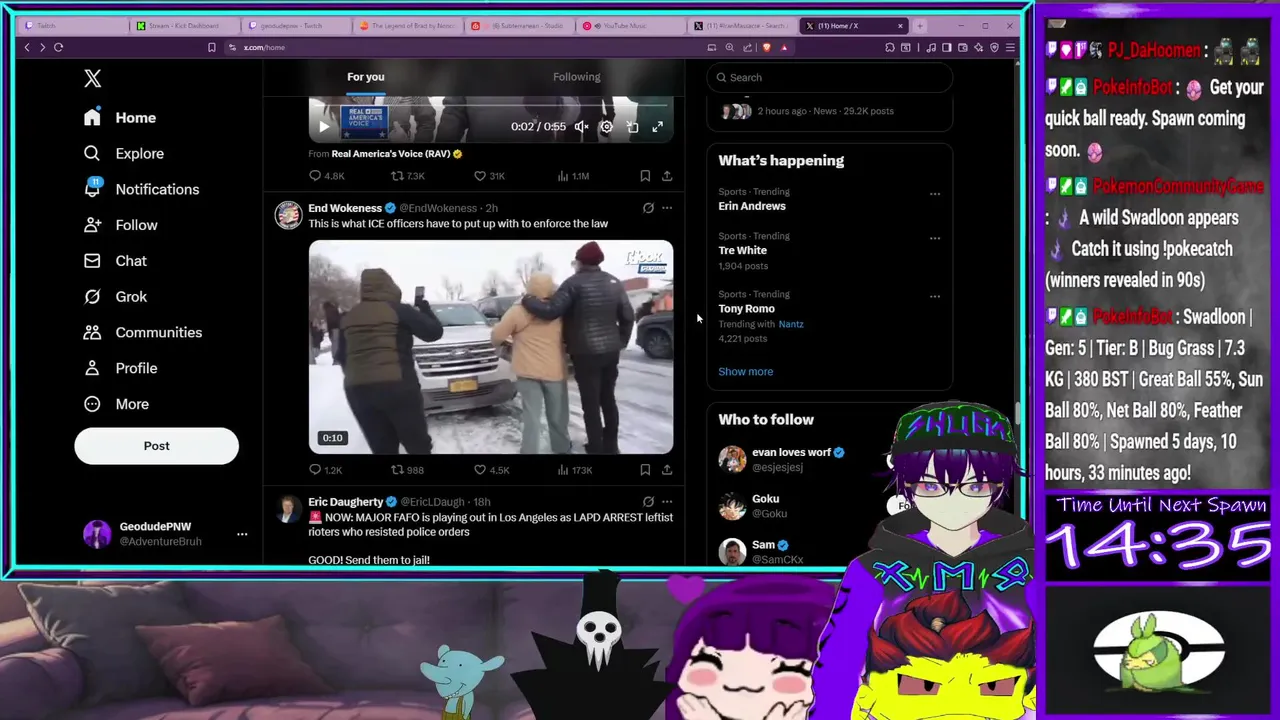This screenshot has width=1280, height=720.
Task: Open Goku suggested profile
Action: pyautogui.click(x=766, y=498)
